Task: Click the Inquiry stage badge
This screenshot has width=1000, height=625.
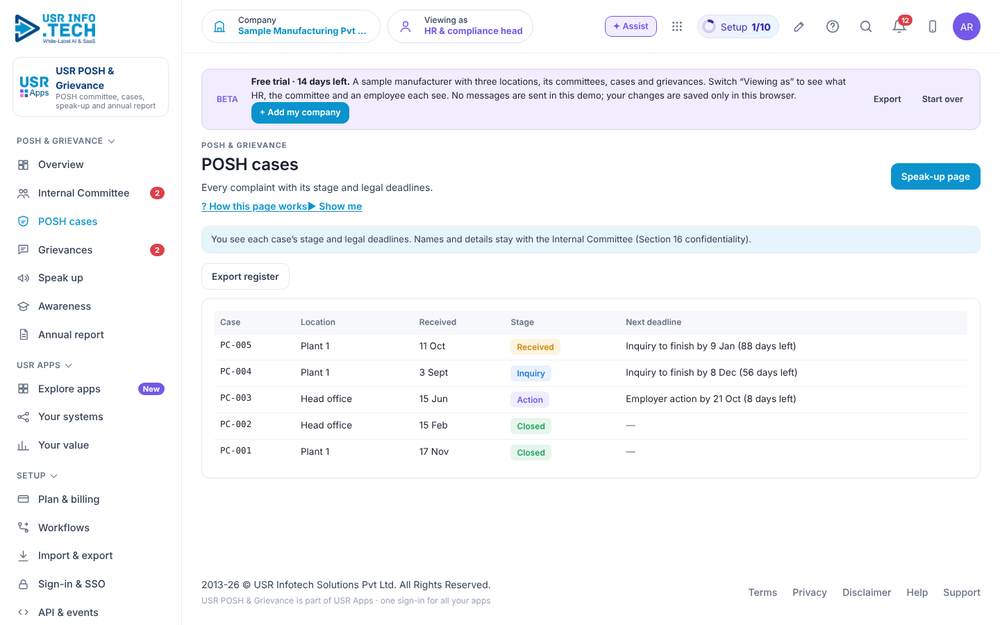Action: pos(531,373)
